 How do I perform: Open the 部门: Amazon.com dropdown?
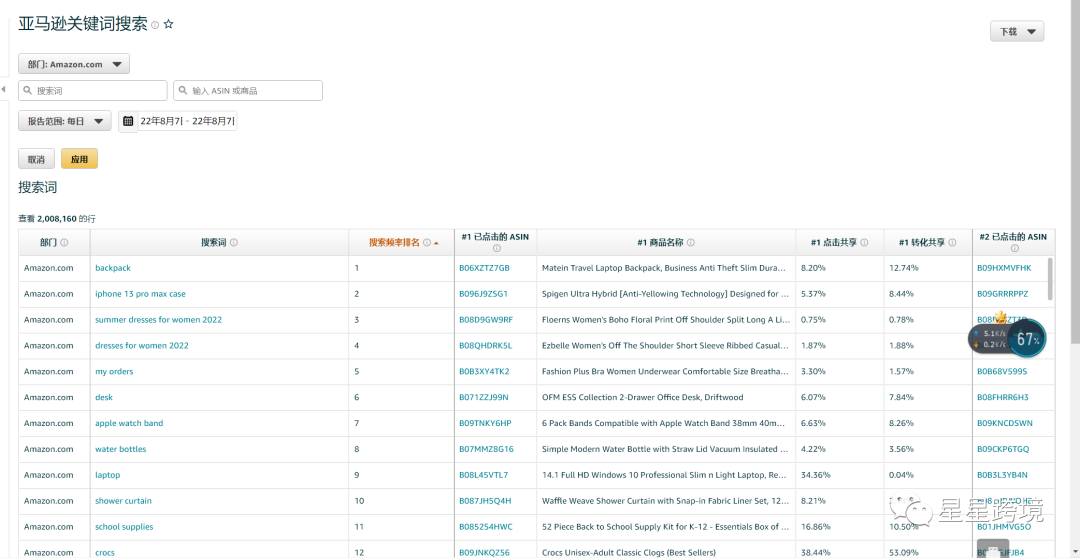[74, 64]
